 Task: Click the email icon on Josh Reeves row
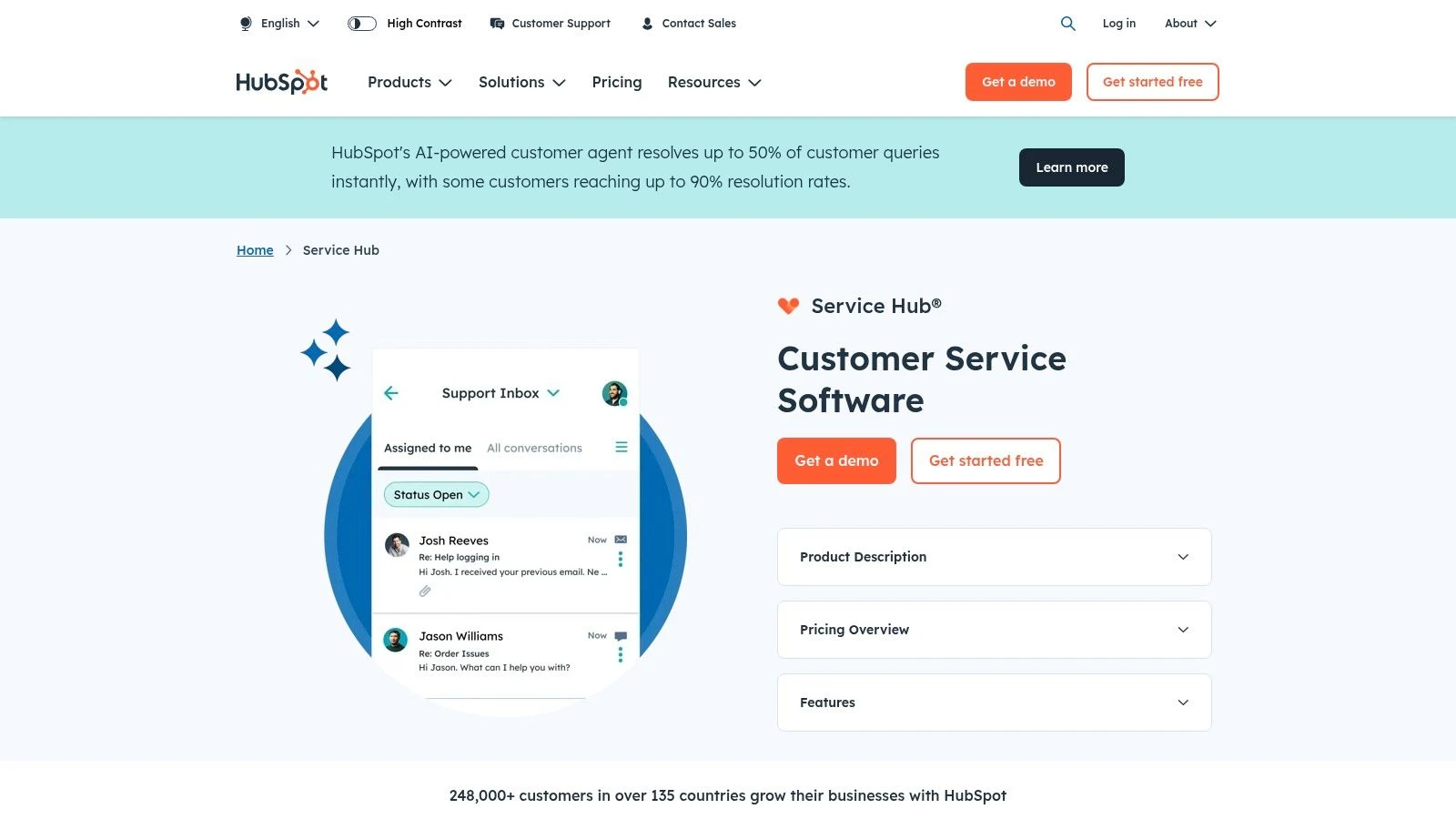pyautogui.click(x=621, y=540)
